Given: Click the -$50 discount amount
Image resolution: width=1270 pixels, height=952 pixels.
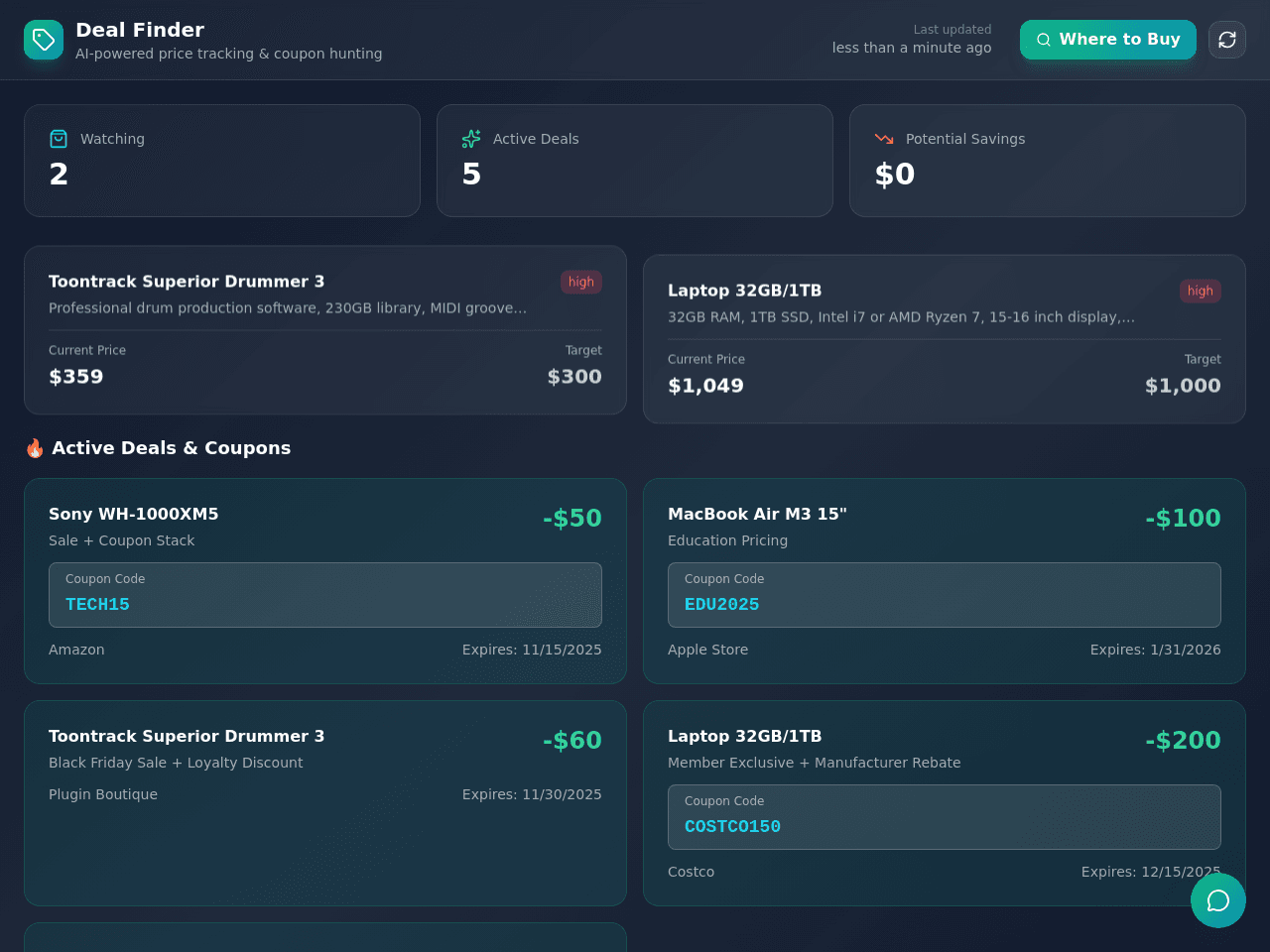Looking at the screenshot, I should coord(572,518).
